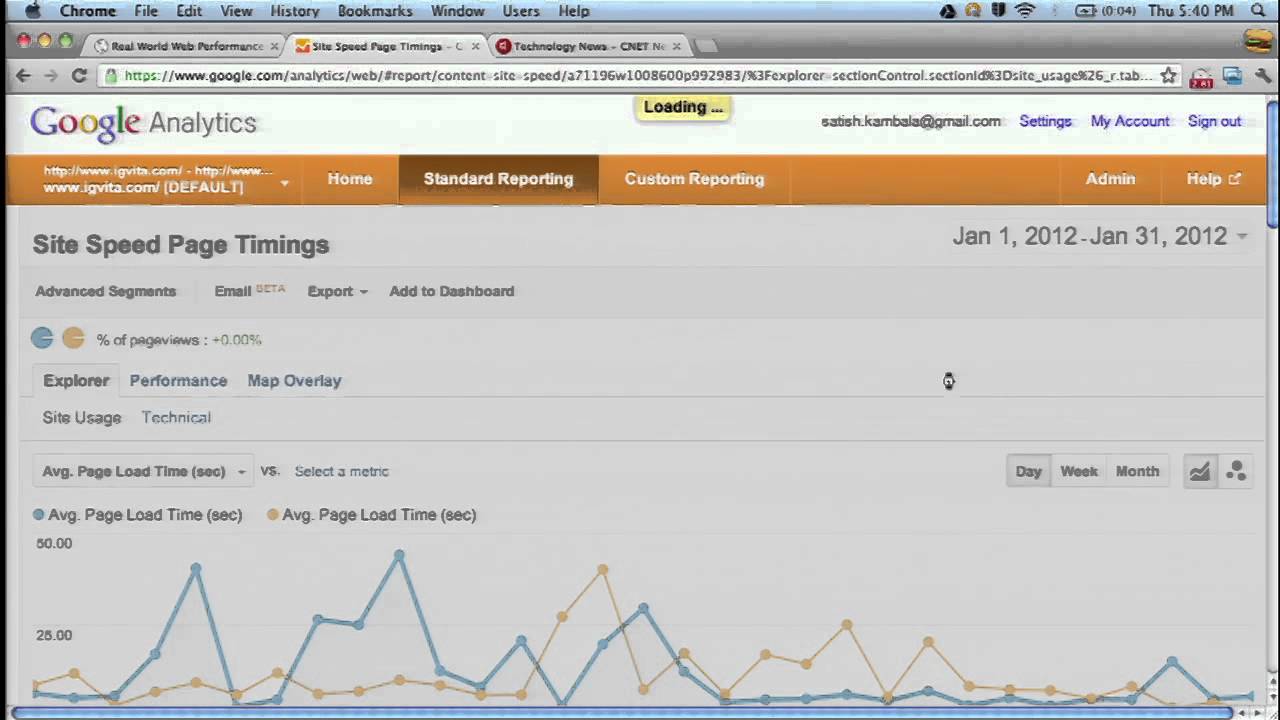Open the Home tab in Analytics
This screenshot has width=1280, height=720.
click(350, 179)
